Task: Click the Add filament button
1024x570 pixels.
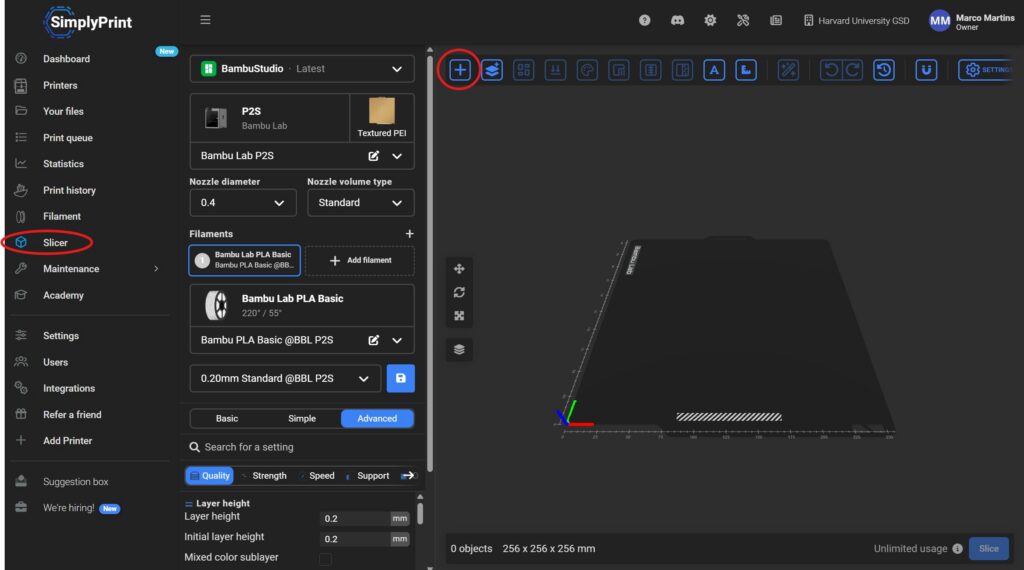Action: pyautogui.click(x=360, y=261)
